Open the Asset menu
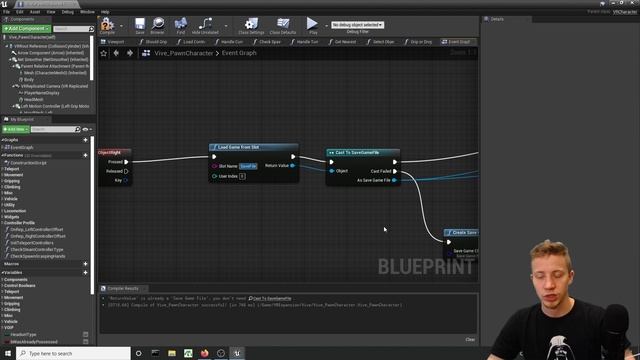Viewport: 640px width, 360px height. tap(35, 12)
